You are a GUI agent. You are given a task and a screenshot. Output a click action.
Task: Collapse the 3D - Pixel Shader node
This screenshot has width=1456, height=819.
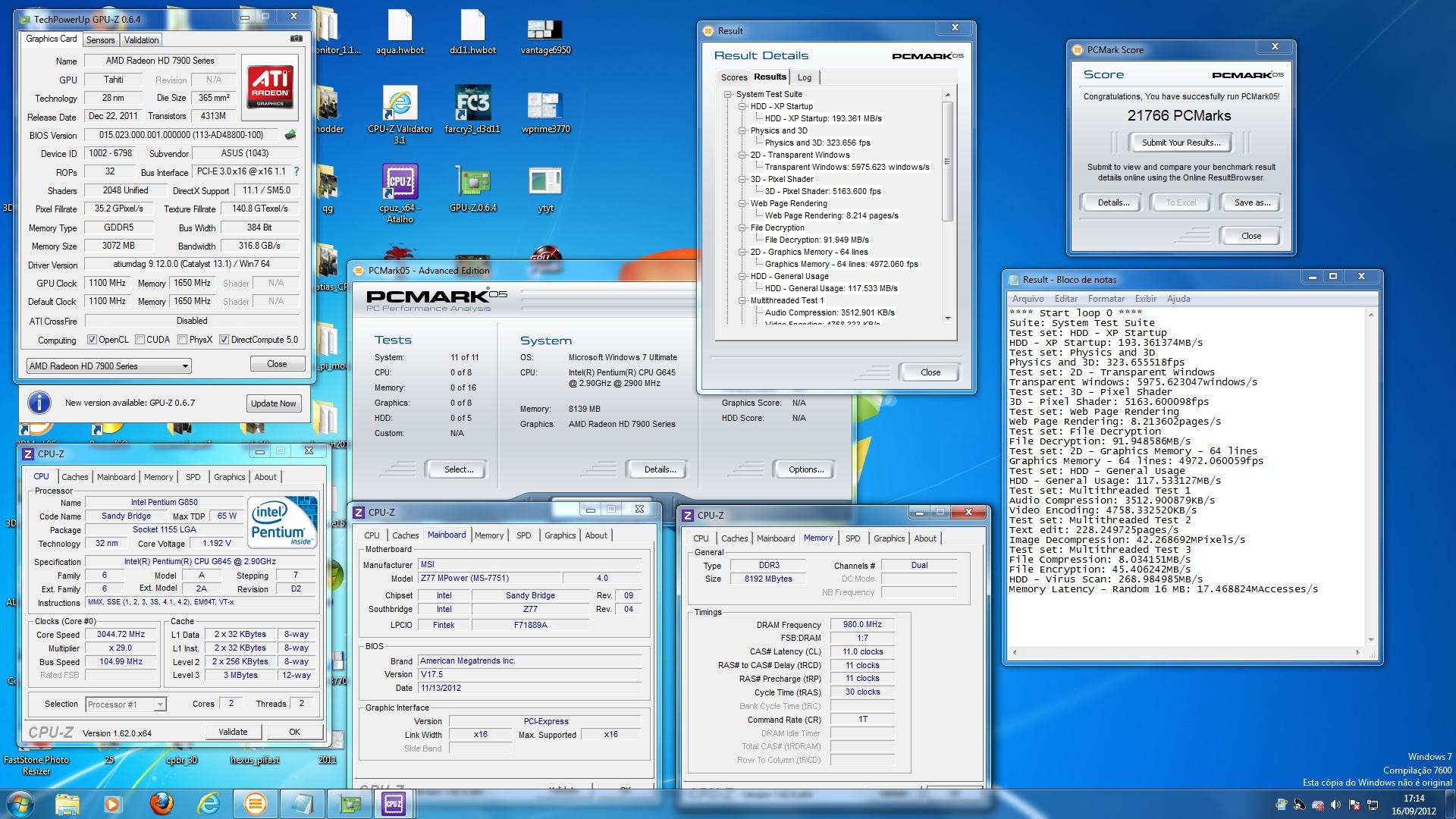(x=742, y=180)
